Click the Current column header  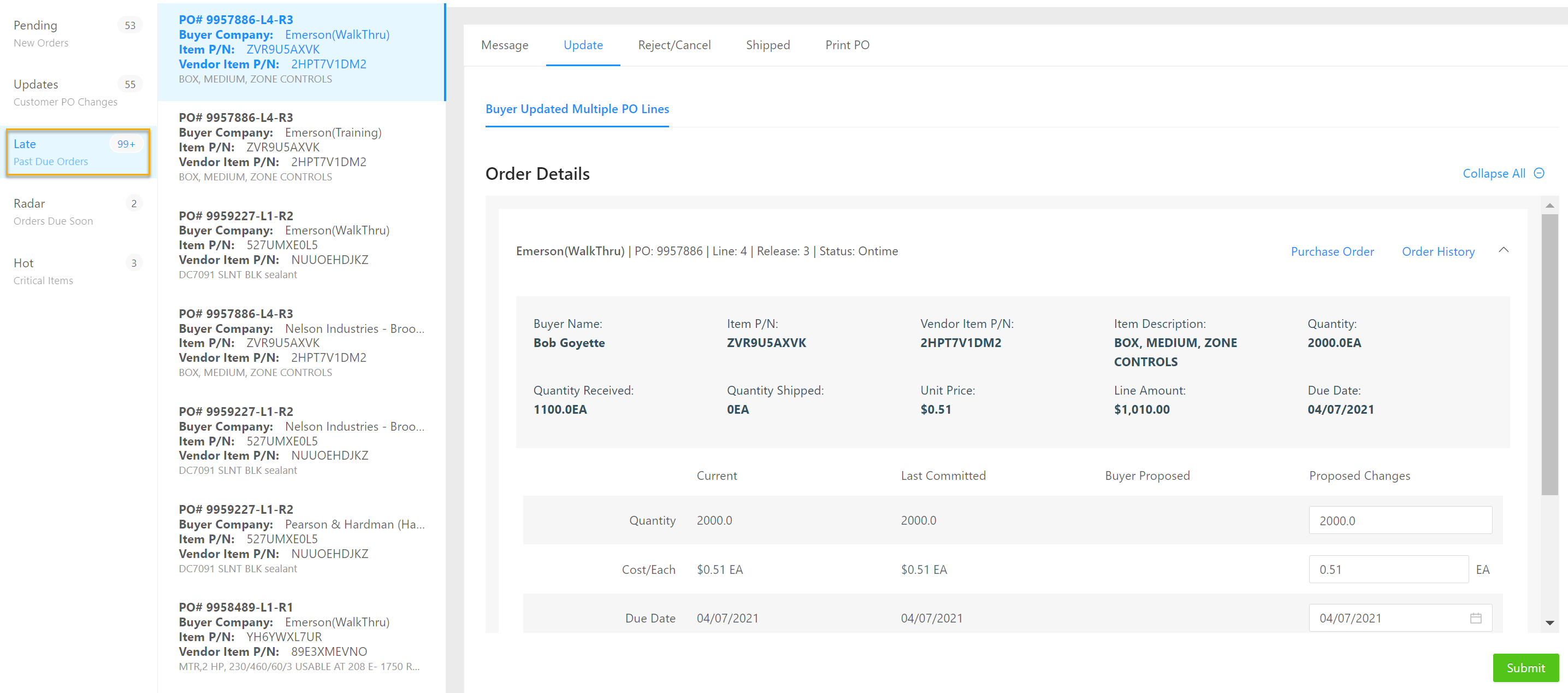(717, 475)
